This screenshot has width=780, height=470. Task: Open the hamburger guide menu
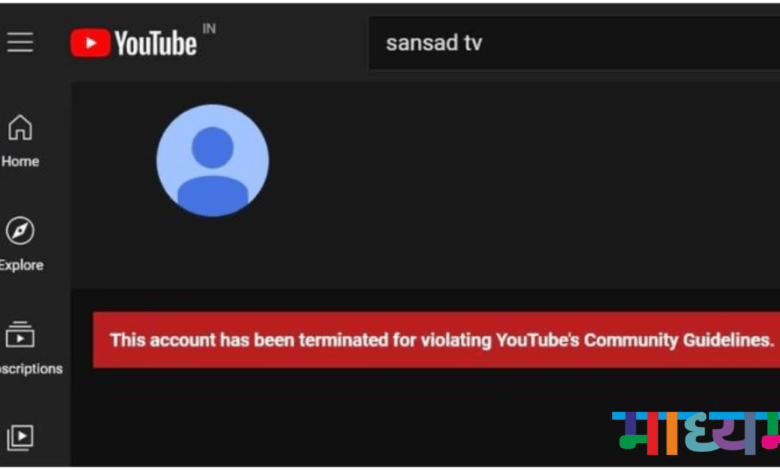(x=20, y=42)
